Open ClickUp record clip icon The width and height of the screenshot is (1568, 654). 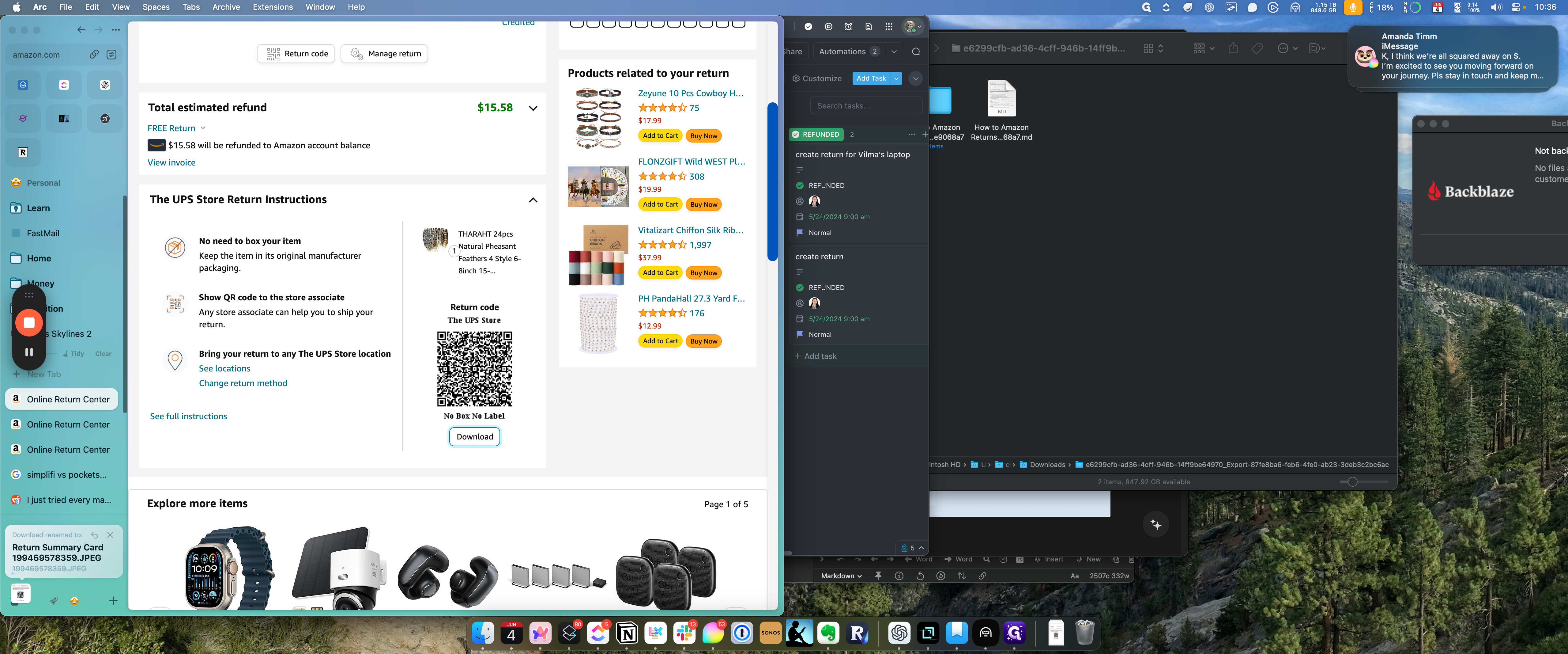click(x=828, y=26)
